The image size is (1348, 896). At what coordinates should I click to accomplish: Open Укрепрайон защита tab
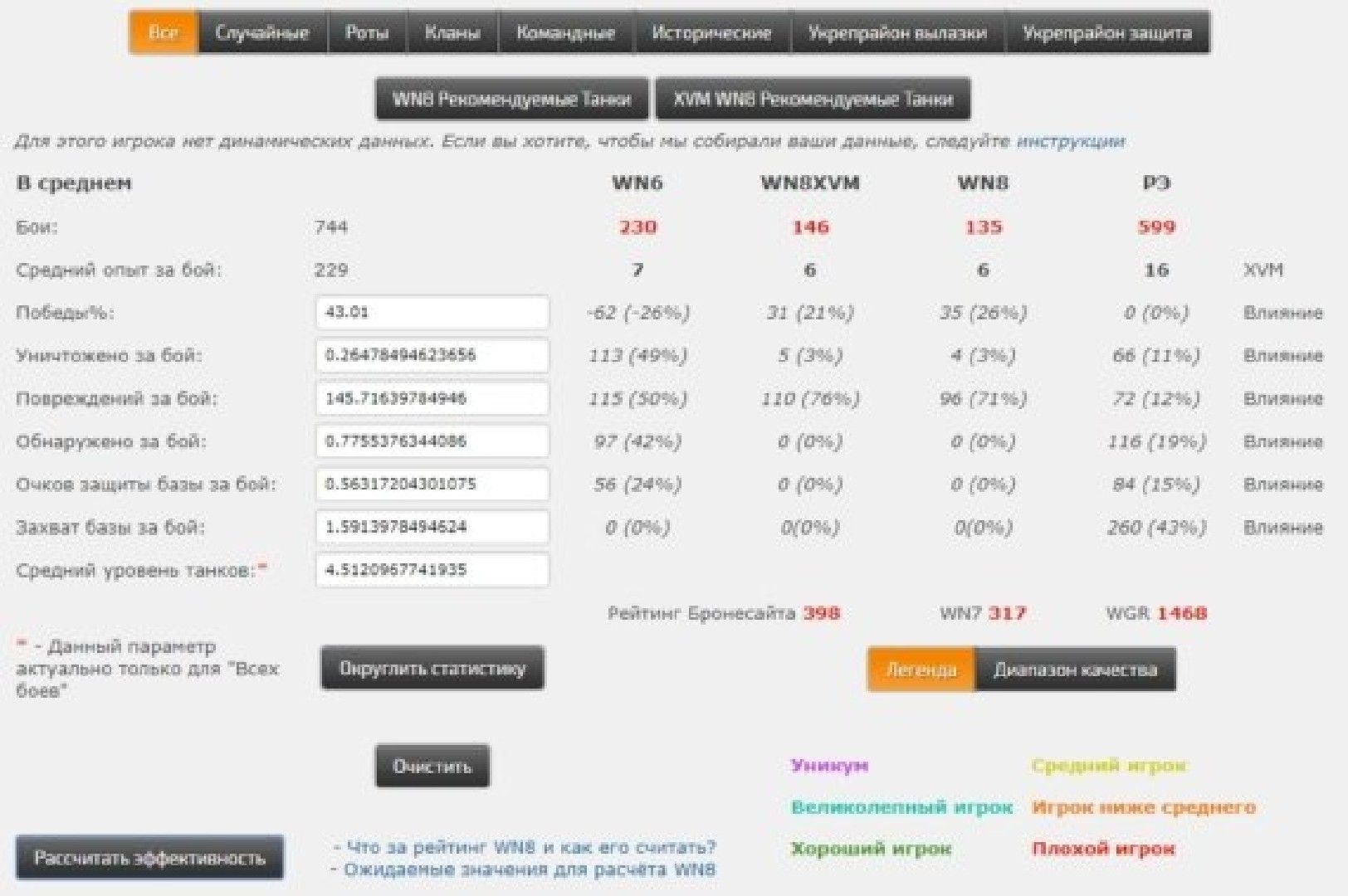[1107, 33]
